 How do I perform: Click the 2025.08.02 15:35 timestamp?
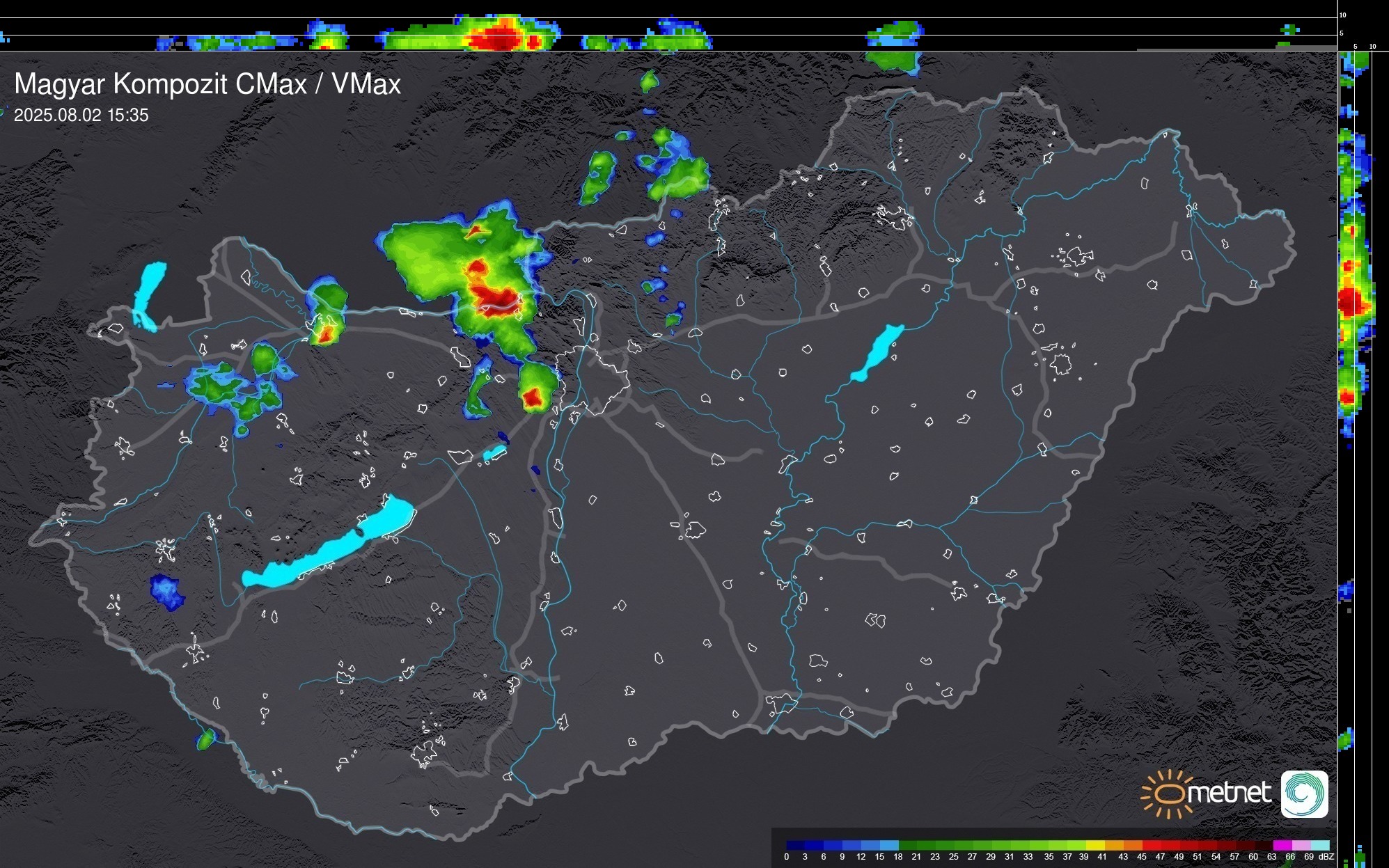pos(81,116)
